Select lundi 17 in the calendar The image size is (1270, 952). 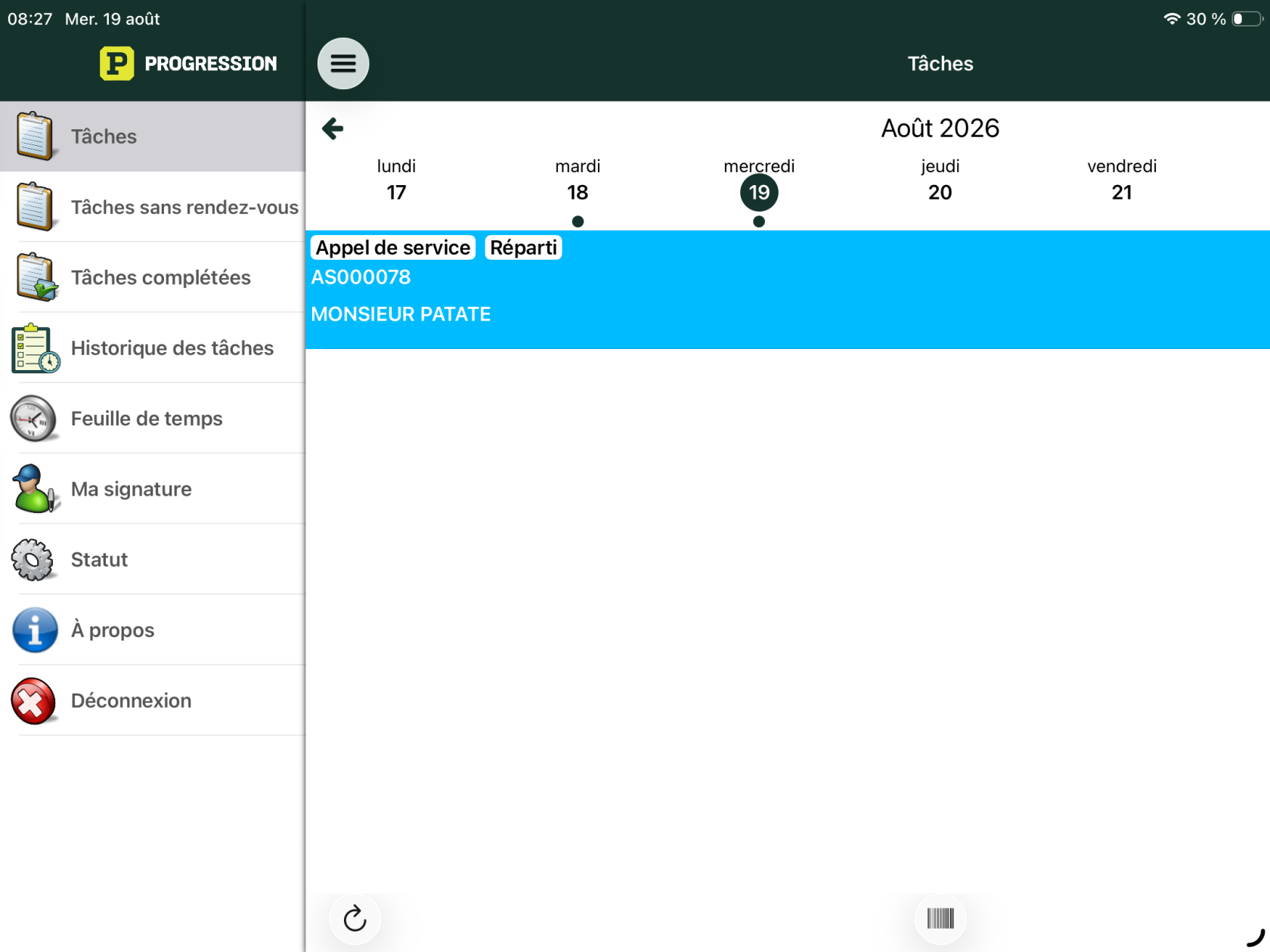click(396, 181)
